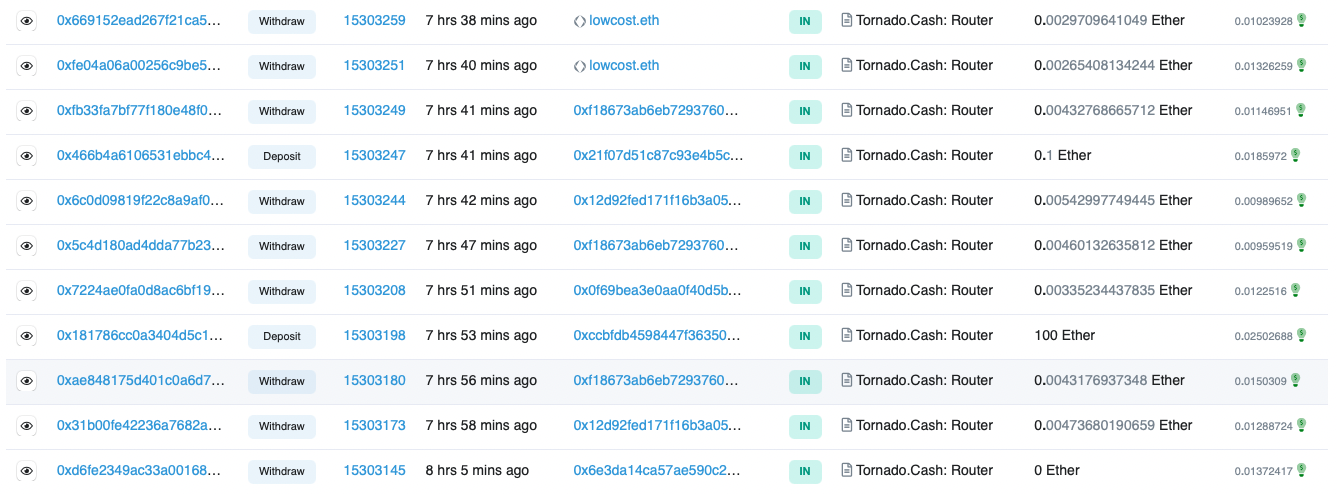The image size is (1337, 494).
Task: Open transaction hash 0xae848175d401c0a6d7
Action: click(139, 381)
